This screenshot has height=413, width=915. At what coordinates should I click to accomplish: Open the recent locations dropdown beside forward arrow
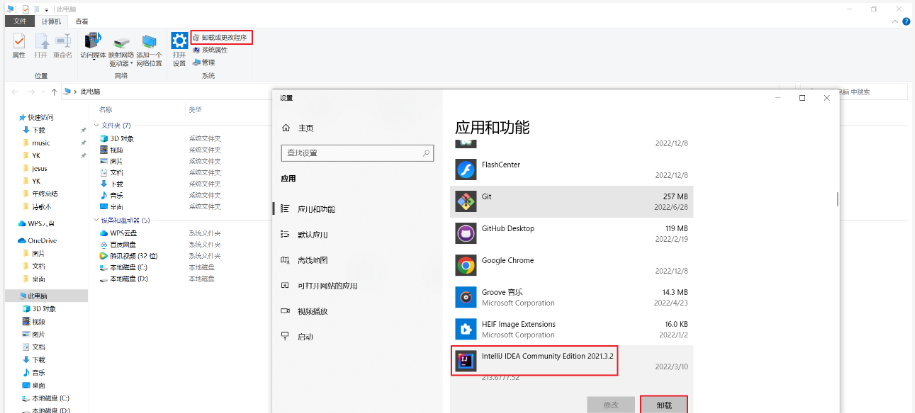tap(43, 92)
